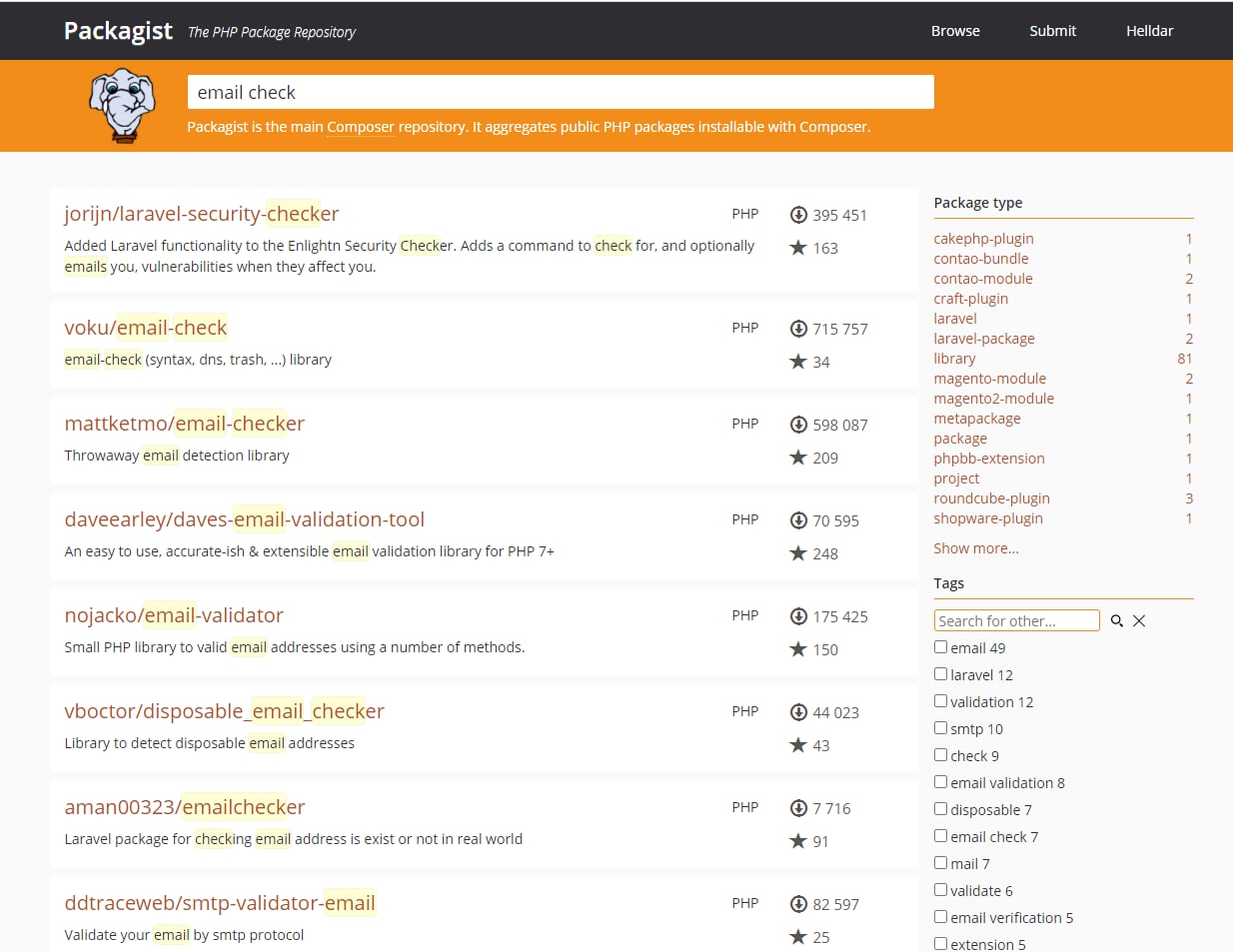
Task: Open the Submit page
Action: click(x=1053, y=31)
